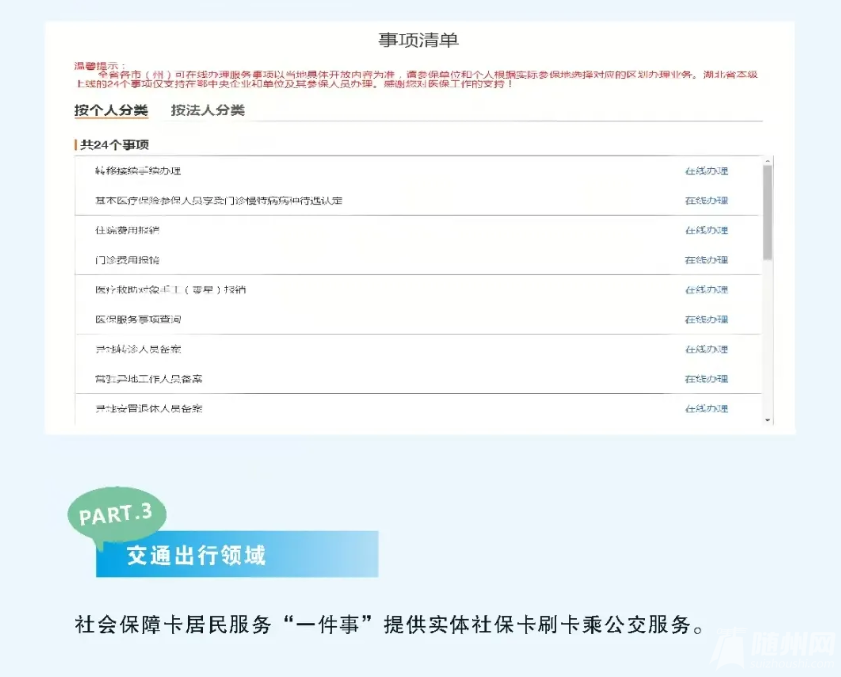
Task: Open 在线办理 for 转移接续手续办理
Action: pyautogui.click(x=706, y=171)
